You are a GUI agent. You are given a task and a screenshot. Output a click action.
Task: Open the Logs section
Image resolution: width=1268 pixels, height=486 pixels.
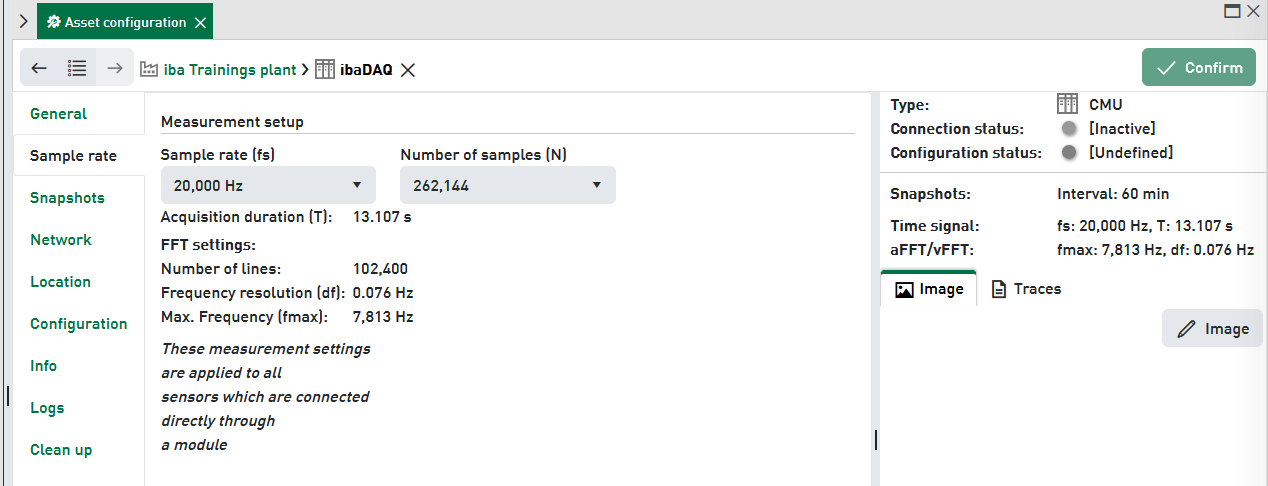[x=47, y=408]
